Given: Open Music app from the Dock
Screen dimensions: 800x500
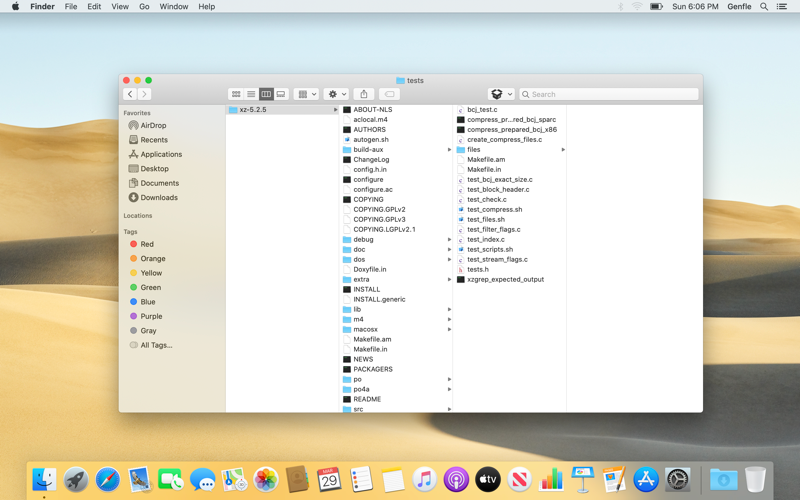Looking at the screenshot, I should (x=424, y=480).
